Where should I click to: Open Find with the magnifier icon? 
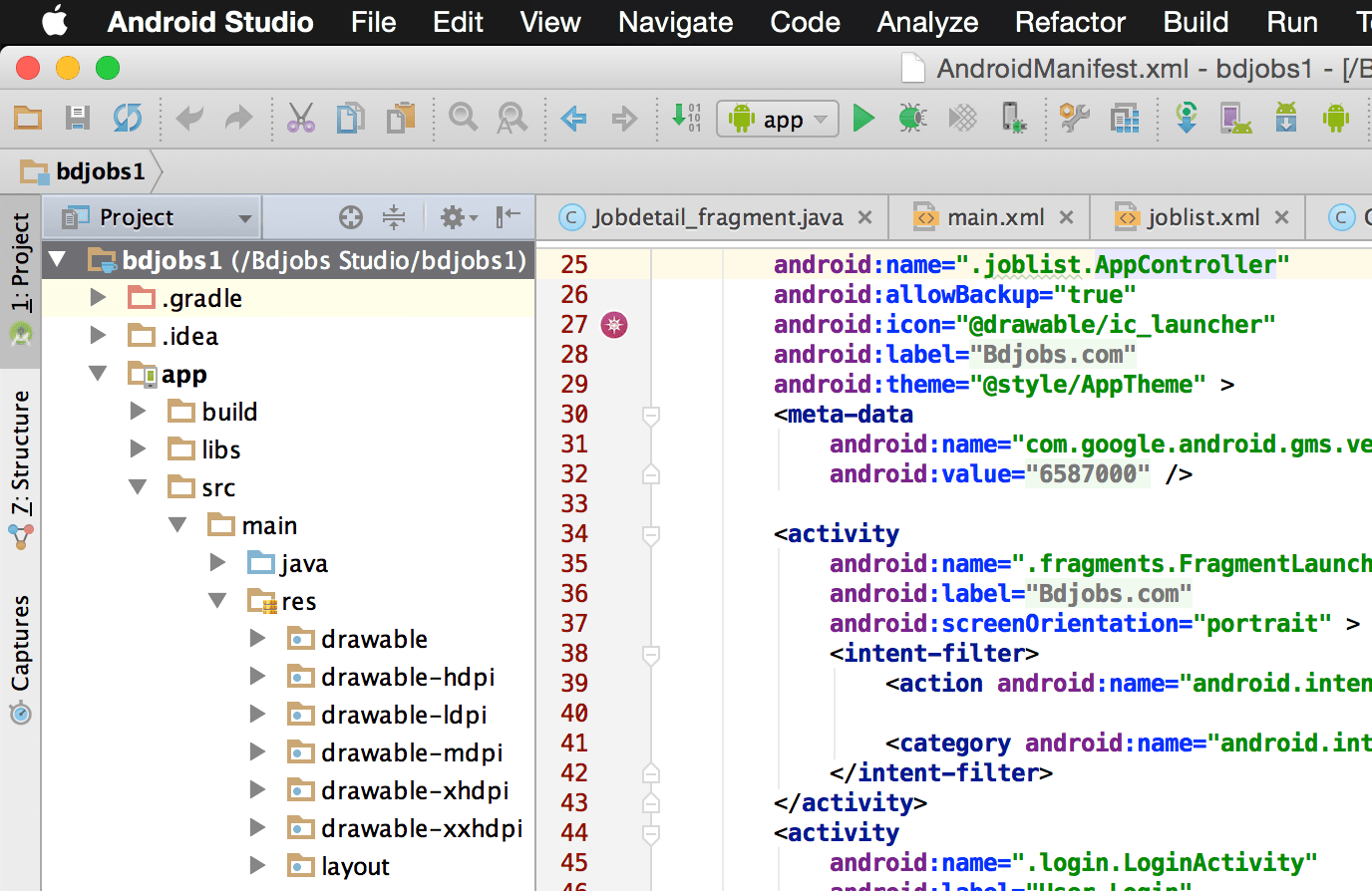tap(463, 119)
